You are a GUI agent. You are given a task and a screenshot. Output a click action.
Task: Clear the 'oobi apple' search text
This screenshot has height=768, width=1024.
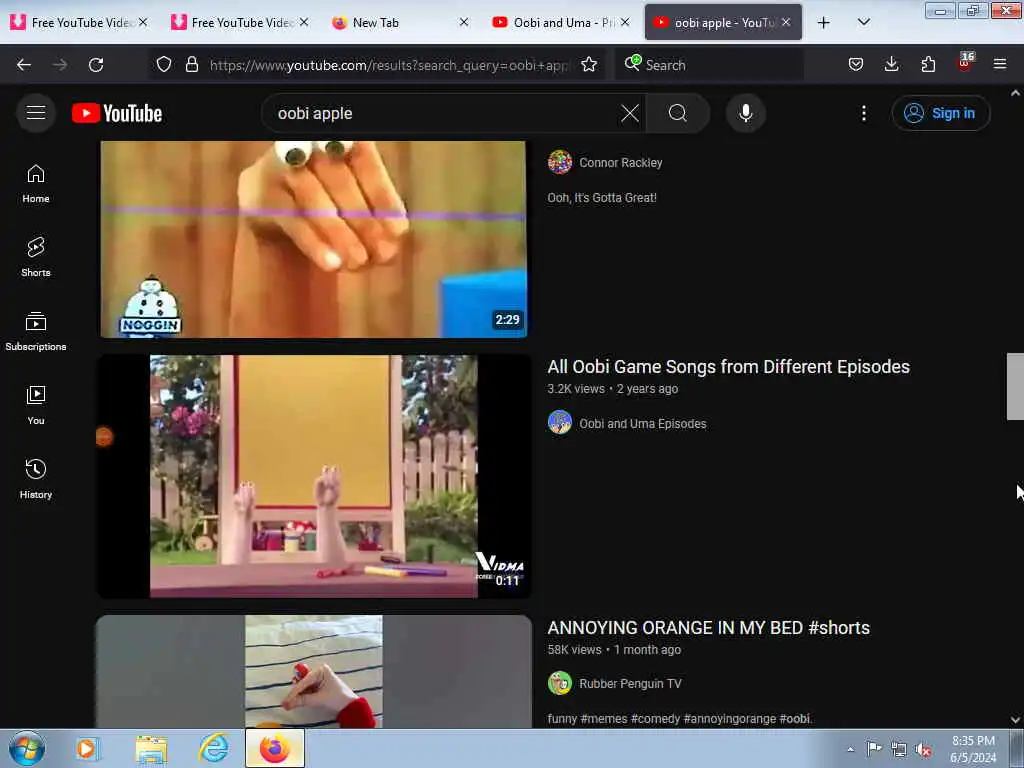click(x=630, y=113)
